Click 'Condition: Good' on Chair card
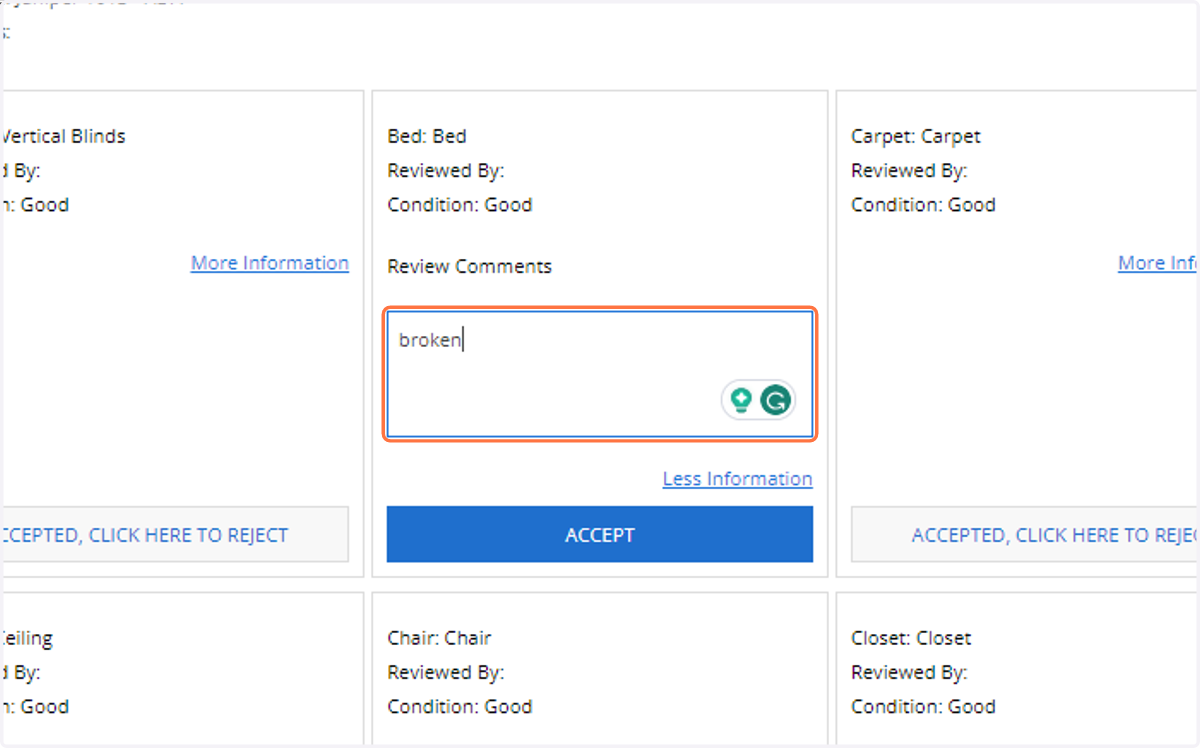Viewport: 1200px width, 748px height. (460, 707)
